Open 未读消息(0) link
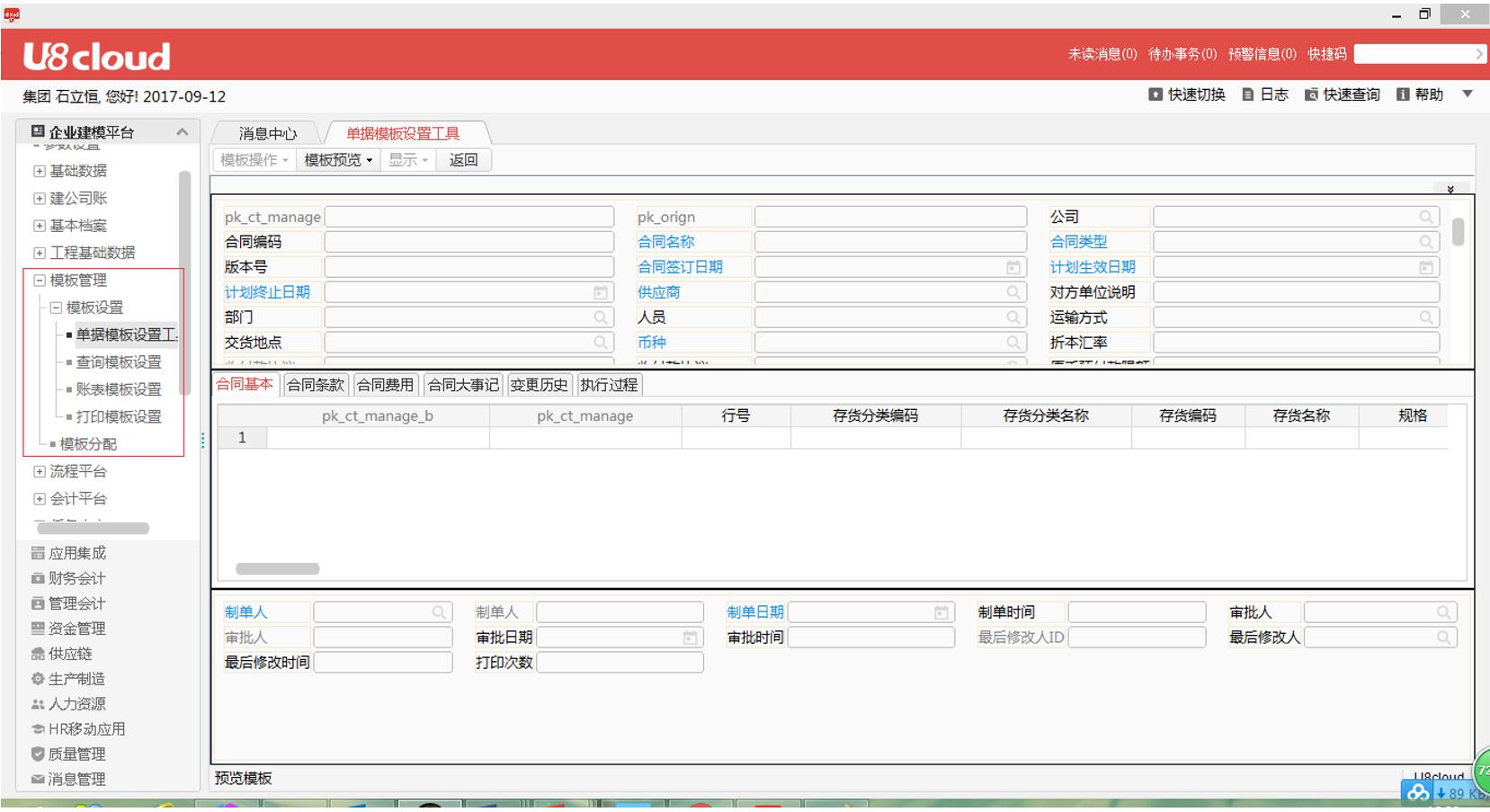This screenshot has height=812, width=1490. coord(1102,54)
